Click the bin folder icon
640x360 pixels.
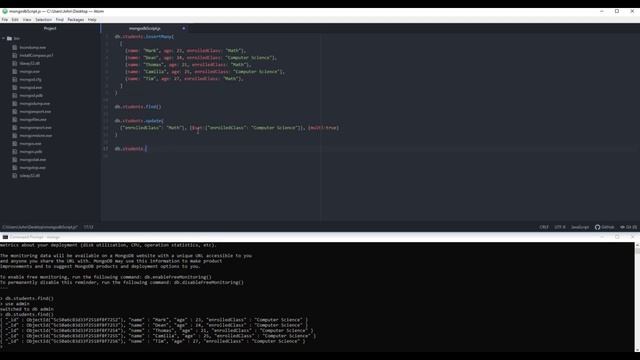(x=9, y=38)
